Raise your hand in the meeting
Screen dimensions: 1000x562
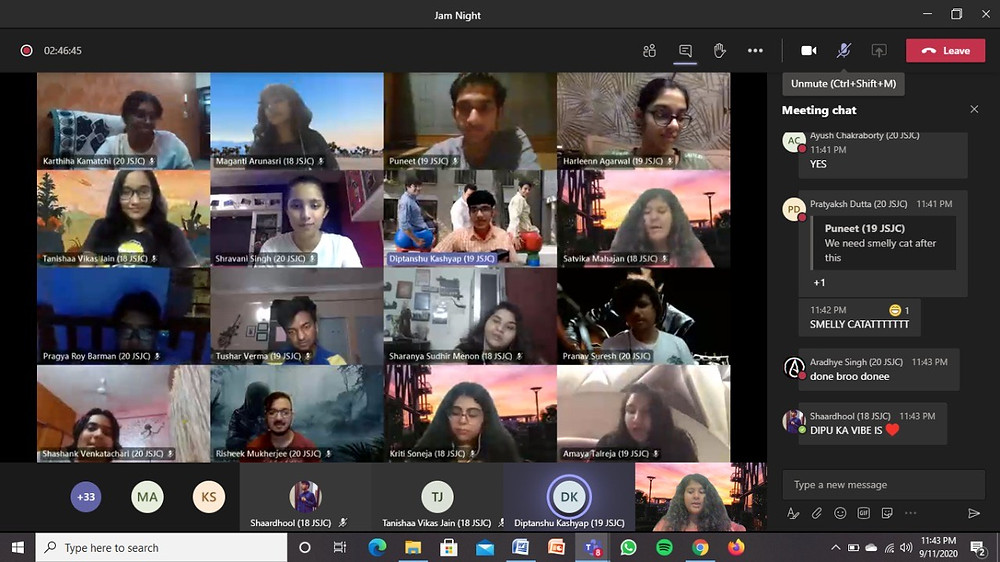(x=719, y=50)
